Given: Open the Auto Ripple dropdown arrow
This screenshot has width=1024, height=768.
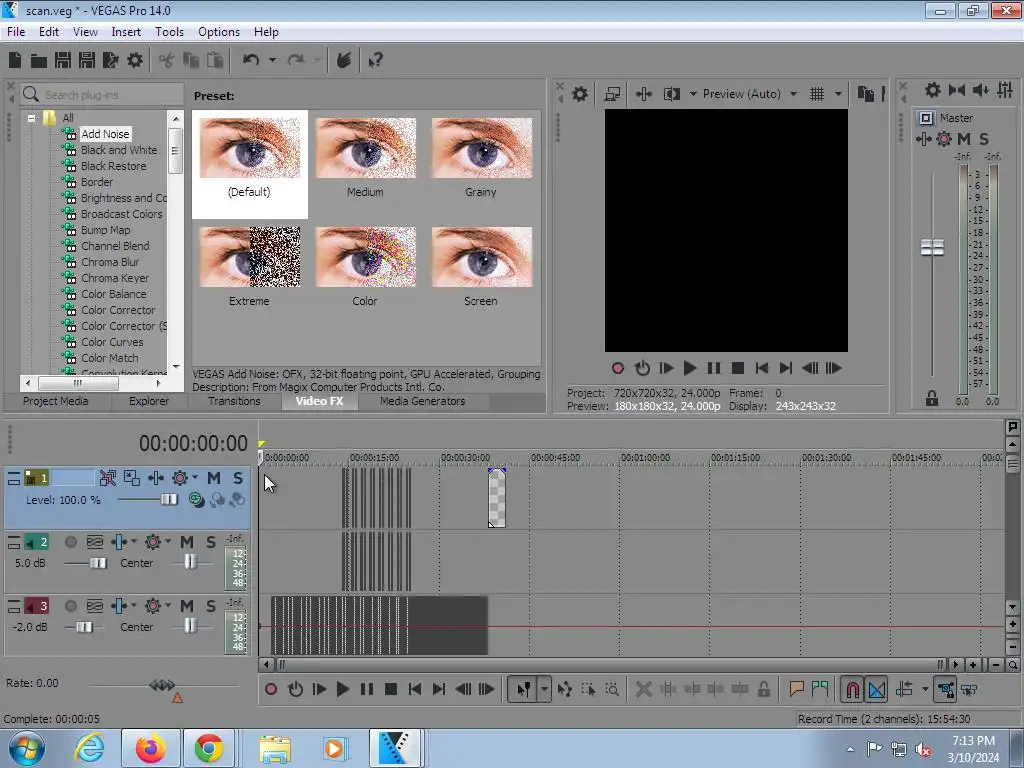Looking at the screenshot, I should click(x=925, y=689).
